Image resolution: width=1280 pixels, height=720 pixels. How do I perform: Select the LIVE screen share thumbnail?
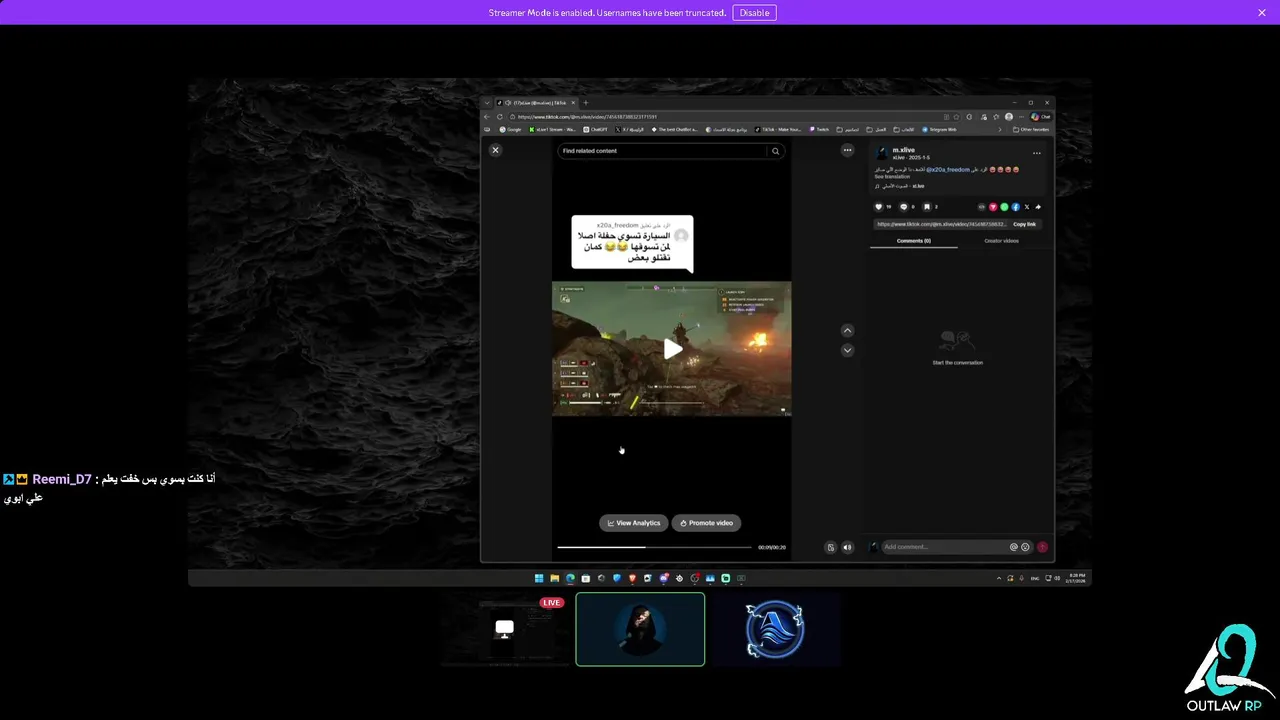pos(505,629)
